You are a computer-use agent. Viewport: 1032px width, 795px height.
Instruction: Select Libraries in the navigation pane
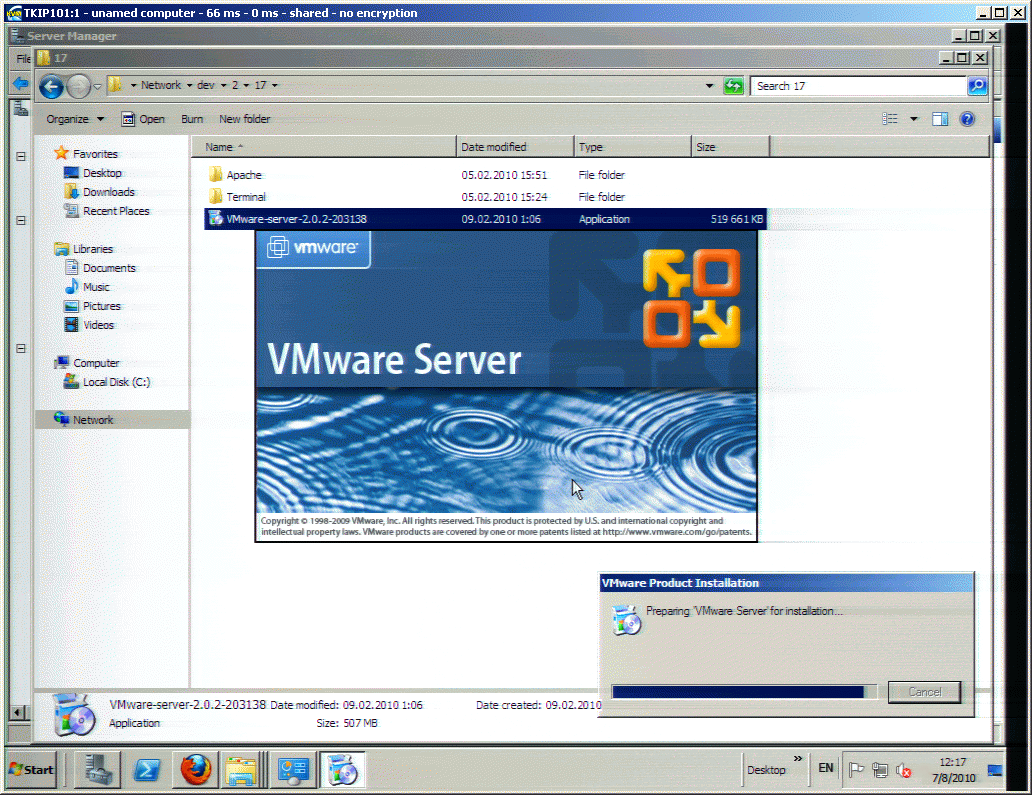[x=92, y=249]
